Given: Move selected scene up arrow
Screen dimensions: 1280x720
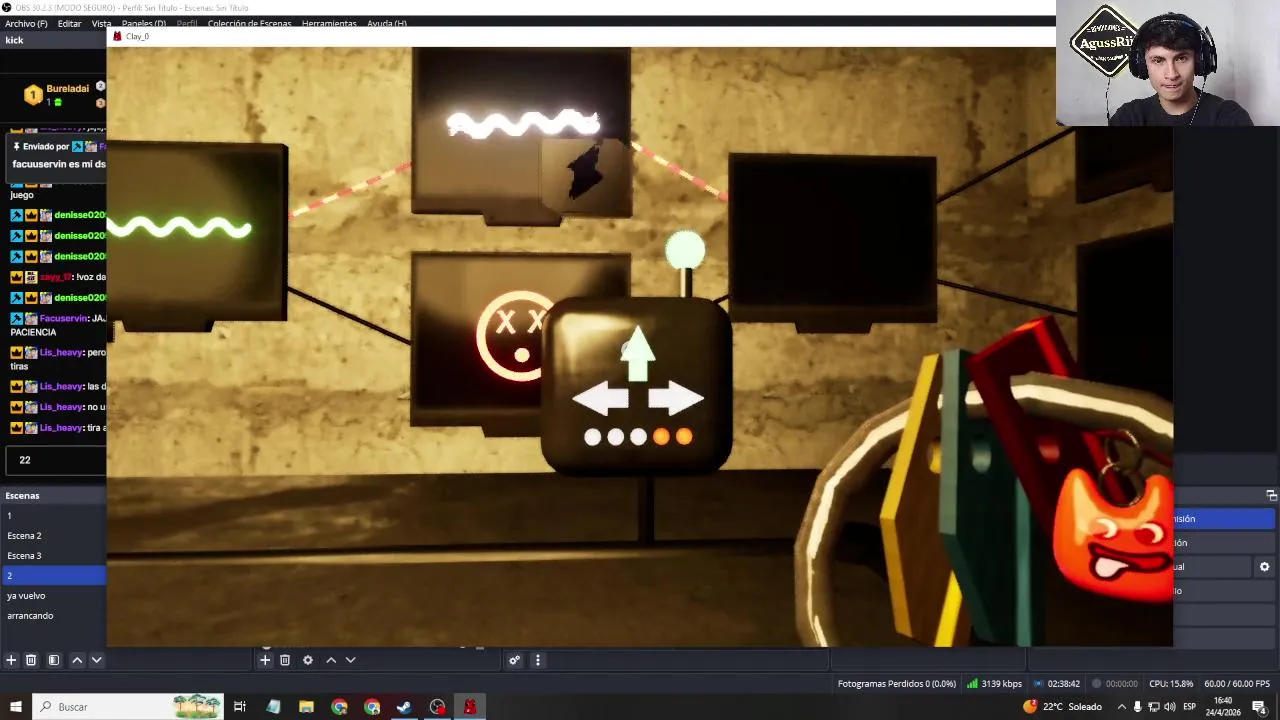Looking at the screenshot, I should pos(77,660).
